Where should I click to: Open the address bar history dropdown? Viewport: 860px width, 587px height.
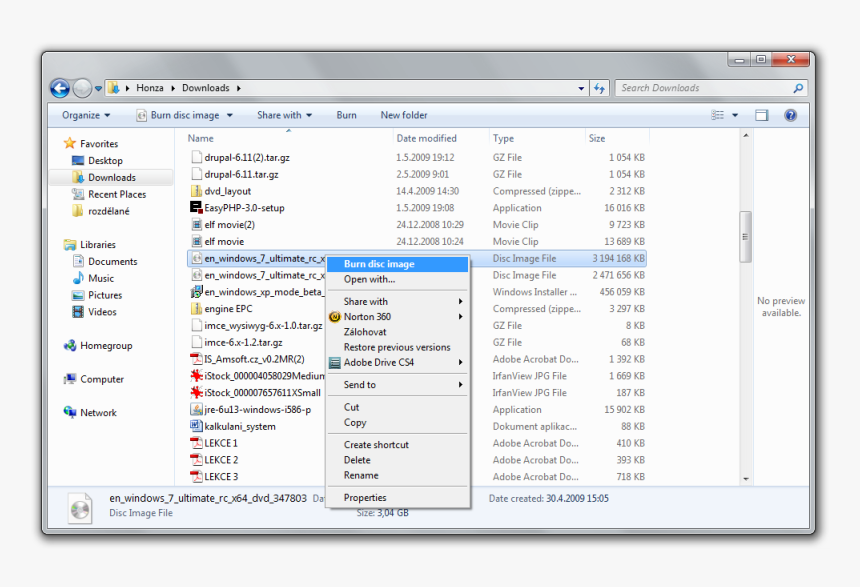point(581,88)
